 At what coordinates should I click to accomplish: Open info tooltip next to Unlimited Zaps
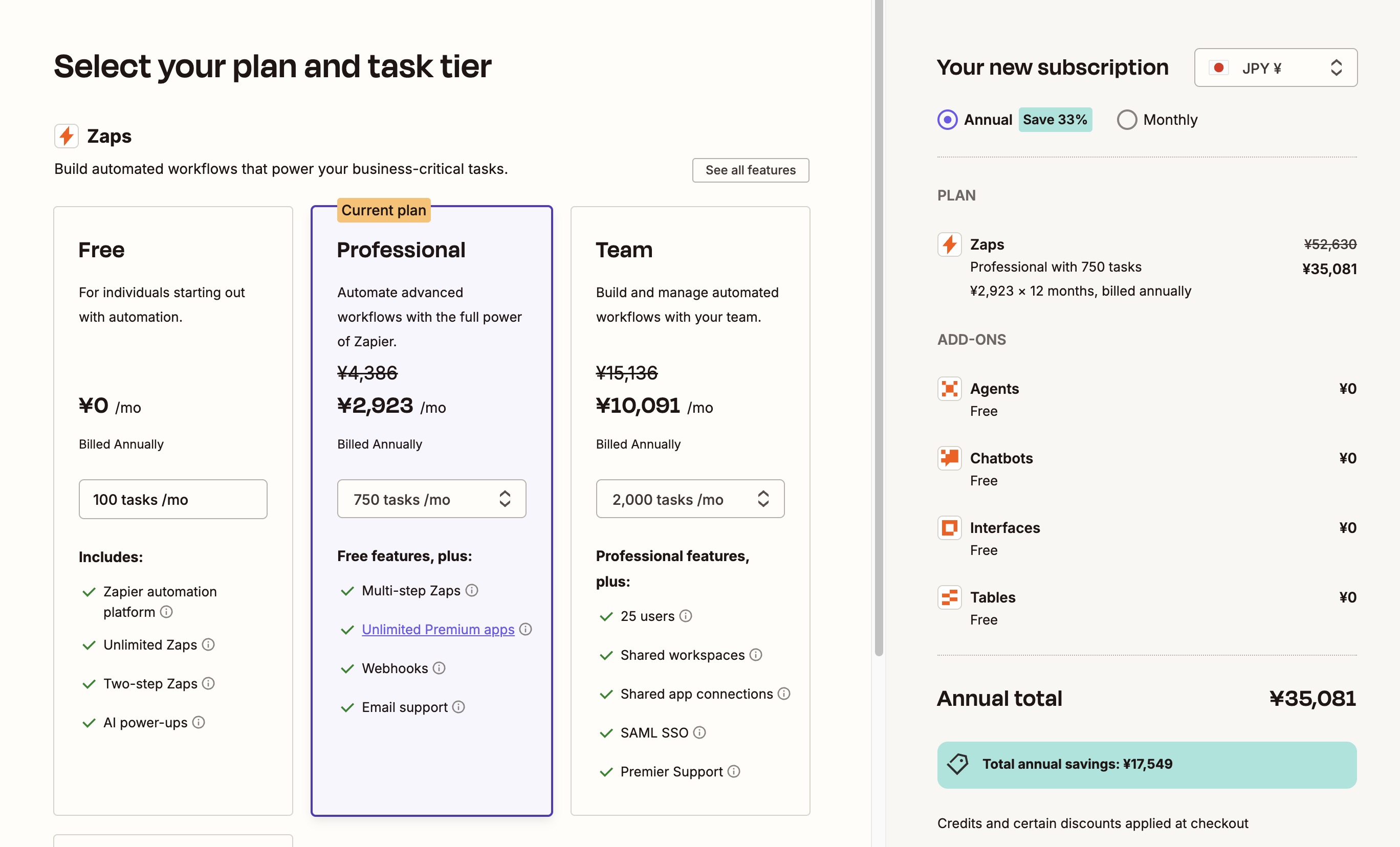click(x=209, y=645)
